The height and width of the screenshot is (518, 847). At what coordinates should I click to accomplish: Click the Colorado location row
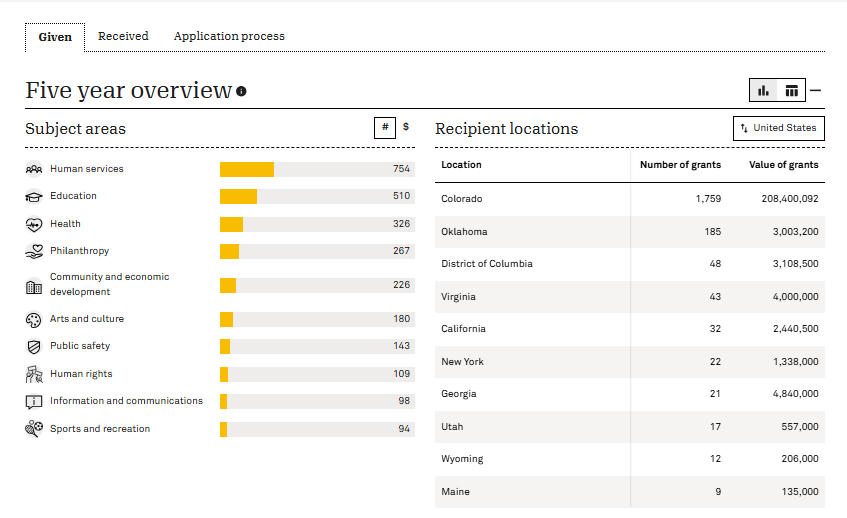[x=462, y=199]
